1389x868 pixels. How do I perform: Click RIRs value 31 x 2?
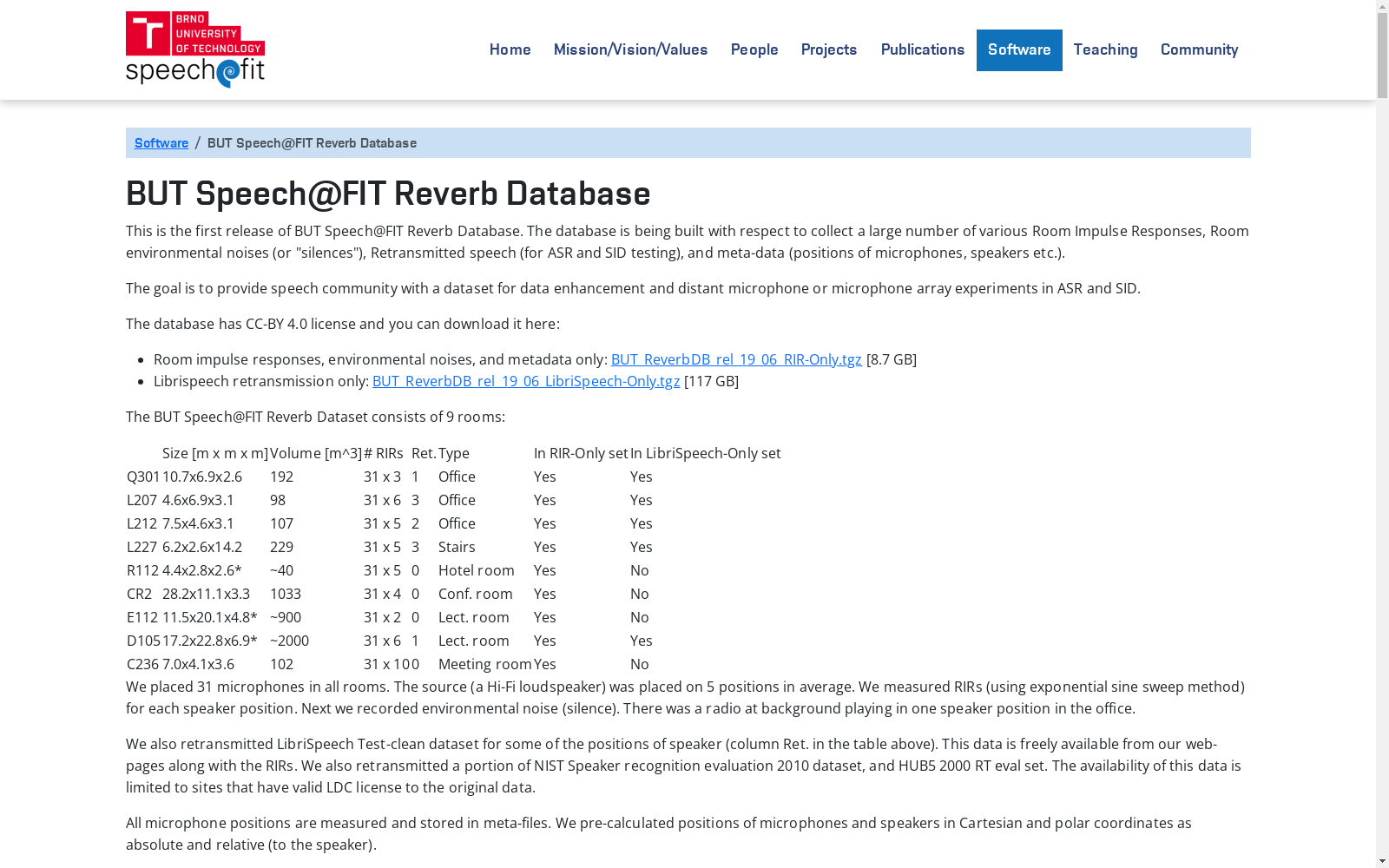(383, 617)
